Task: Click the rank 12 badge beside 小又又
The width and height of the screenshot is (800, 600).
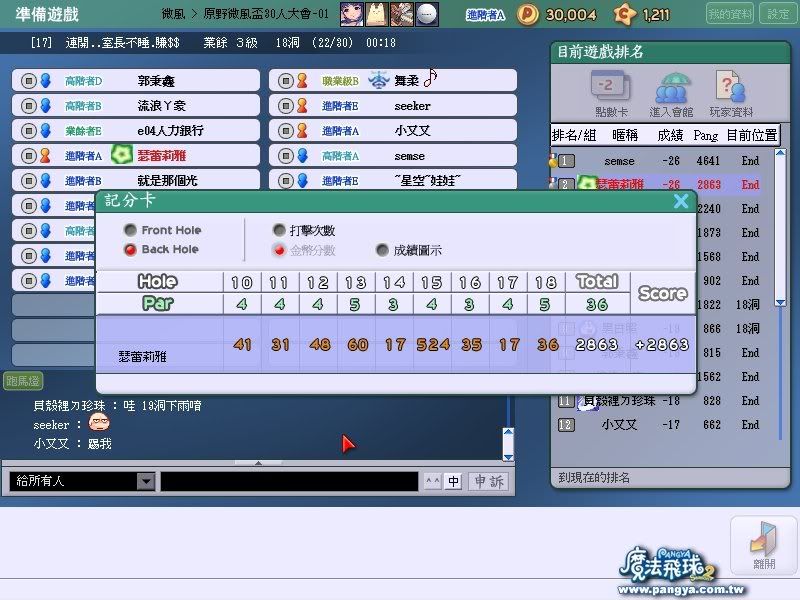Action: click(566, 424)
